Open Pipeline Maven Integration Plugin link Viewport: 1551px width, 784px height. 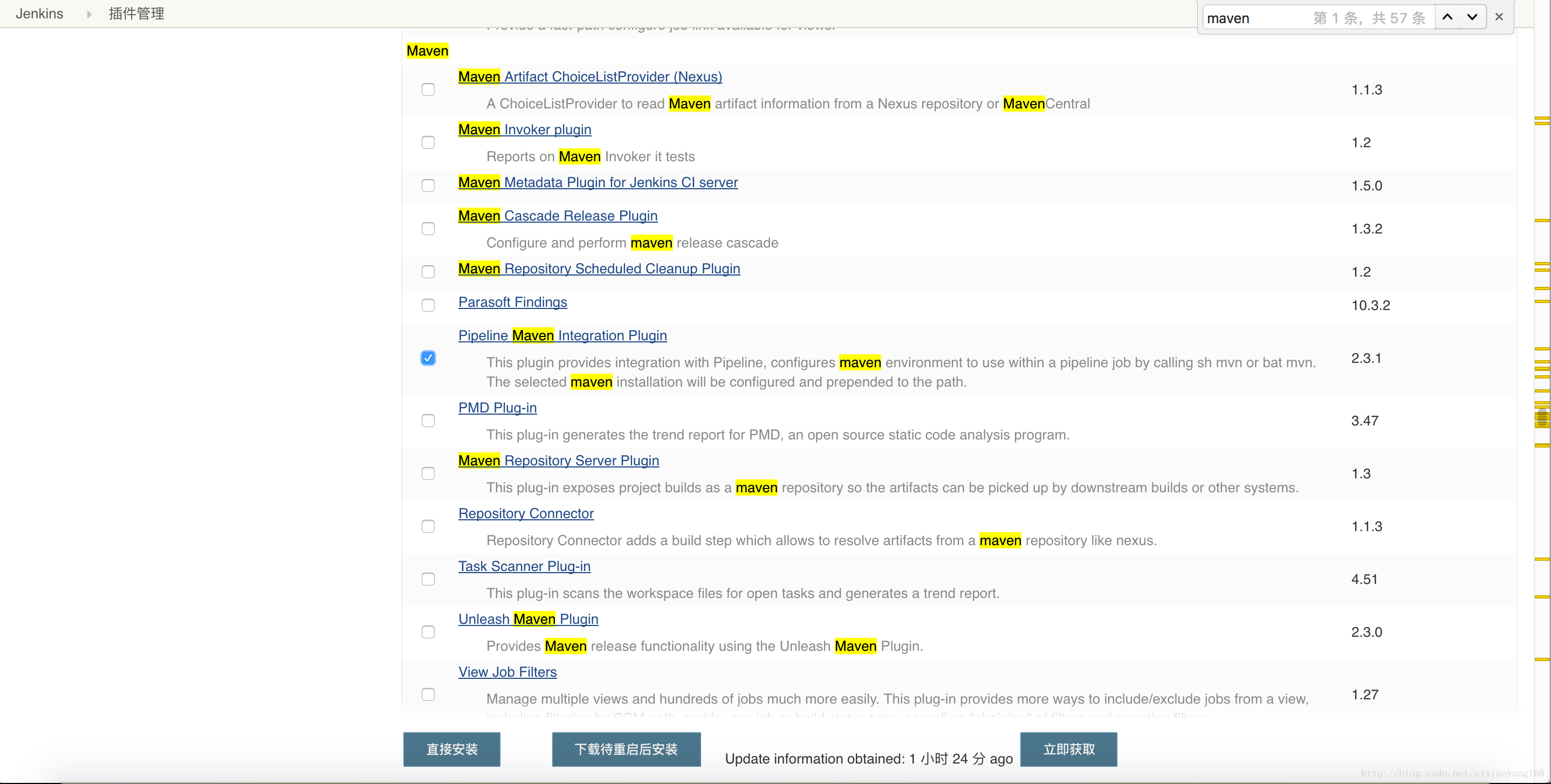[x=562, y=335]
